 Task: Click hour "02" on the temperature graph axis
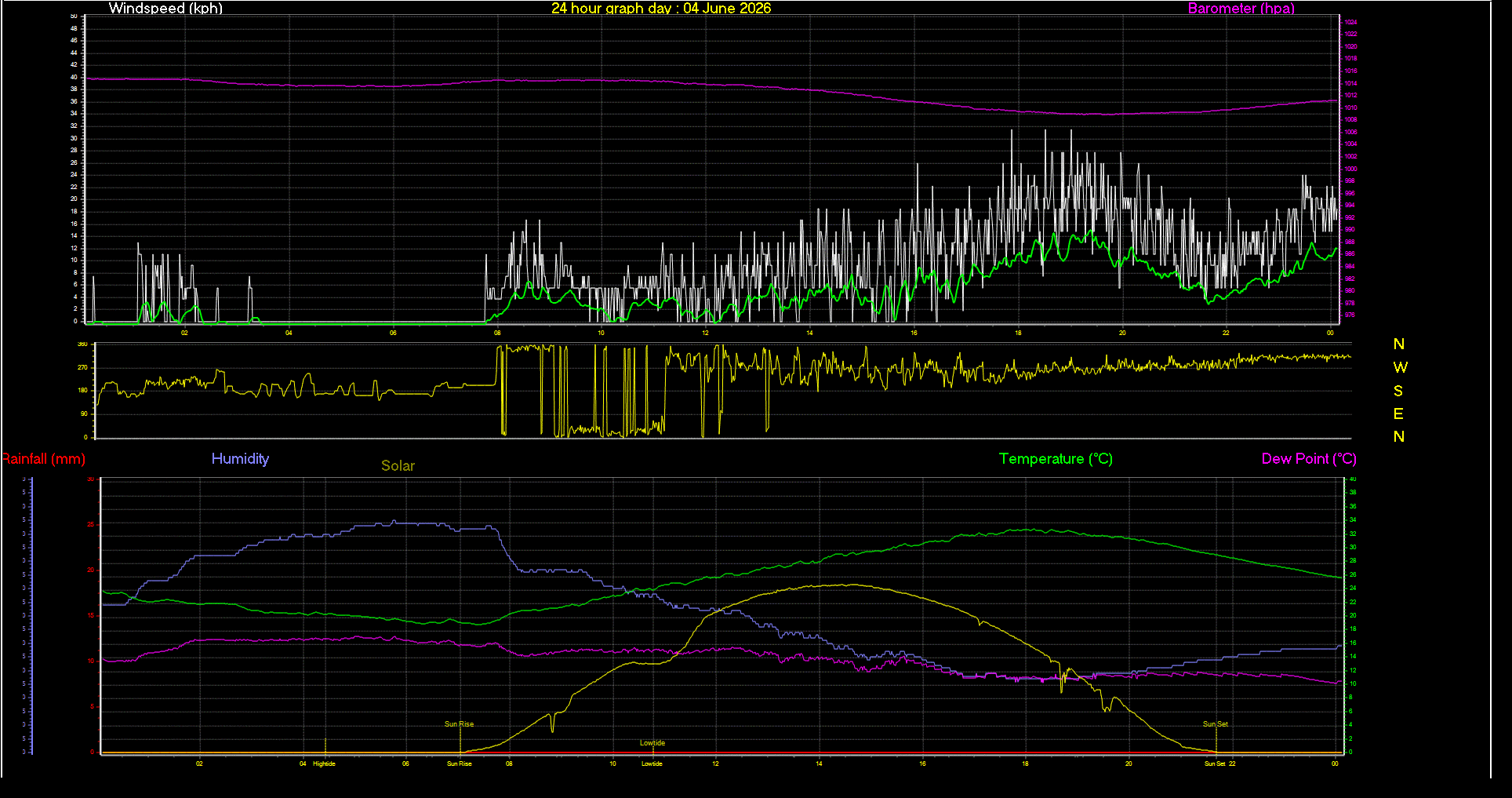tap(199, 763)
